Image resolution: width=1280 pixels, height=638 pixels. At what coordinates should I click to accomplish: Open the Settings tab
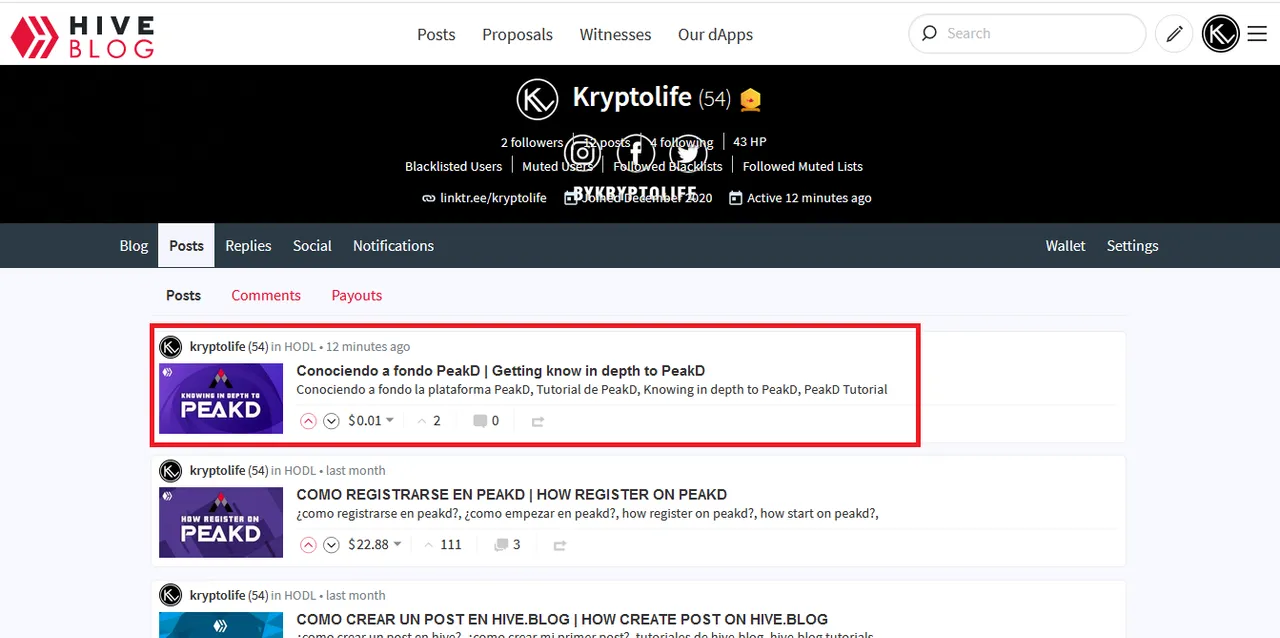pos(1132,246)
